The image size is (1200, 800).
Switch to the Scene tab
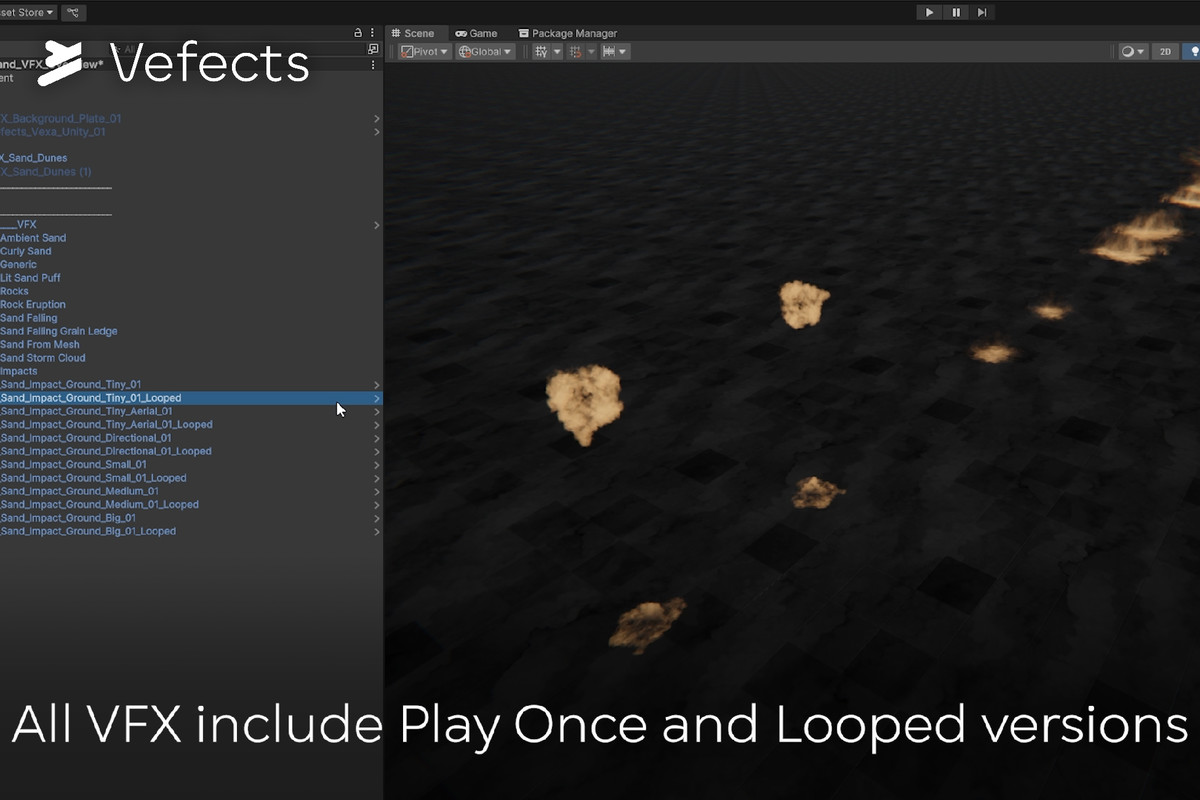tap(412, 33)
